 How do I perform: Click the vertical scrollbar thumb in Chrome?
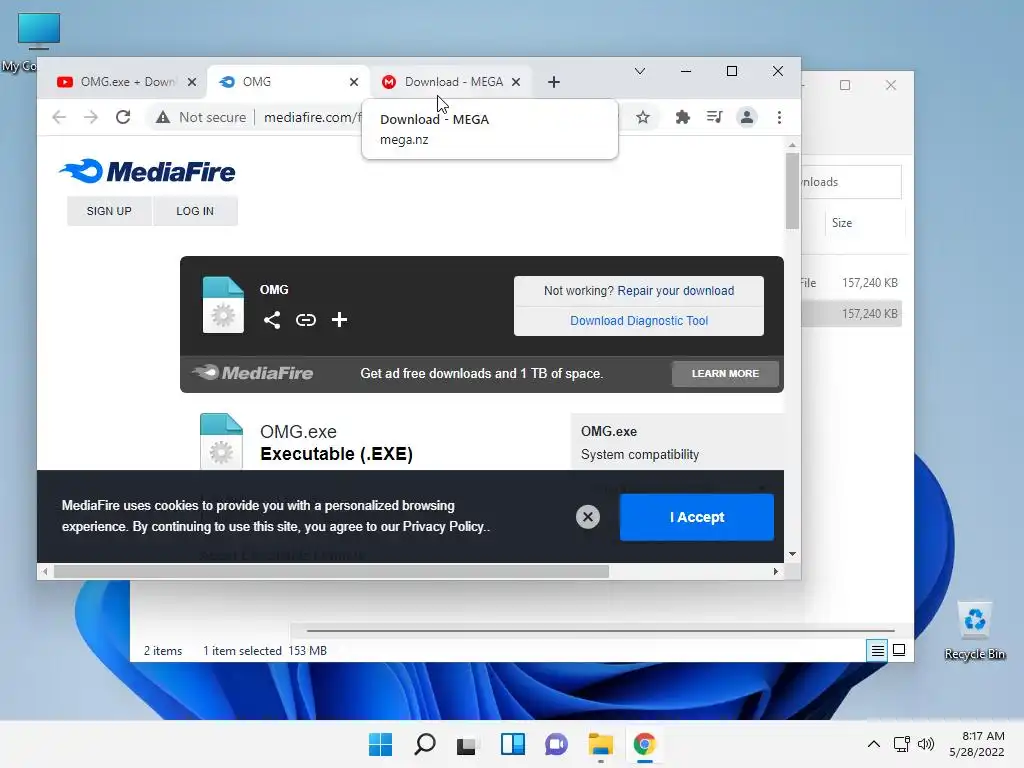click(x=792, y=191)
